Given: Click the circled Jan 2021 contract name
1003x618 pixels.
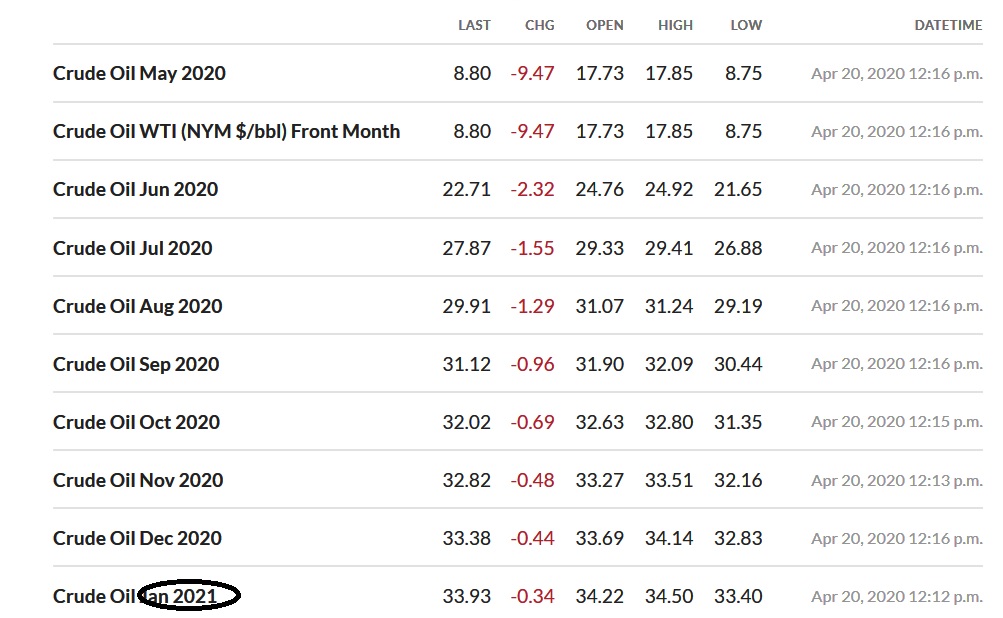Looking at the screenshot, I should tap(190, 596).
